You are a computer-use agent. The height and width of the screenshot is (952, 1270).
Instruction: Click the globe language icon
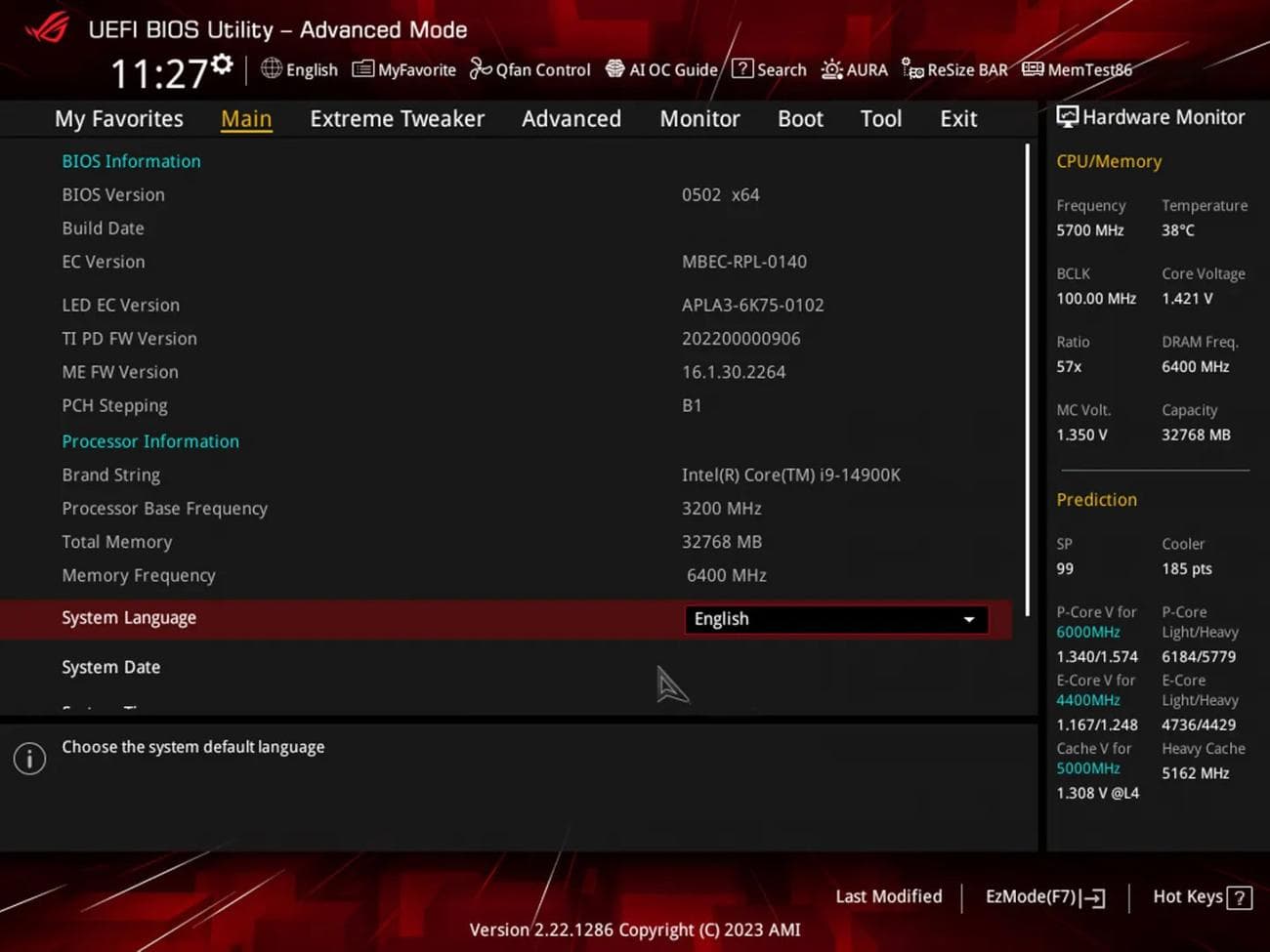pos(272,68)
